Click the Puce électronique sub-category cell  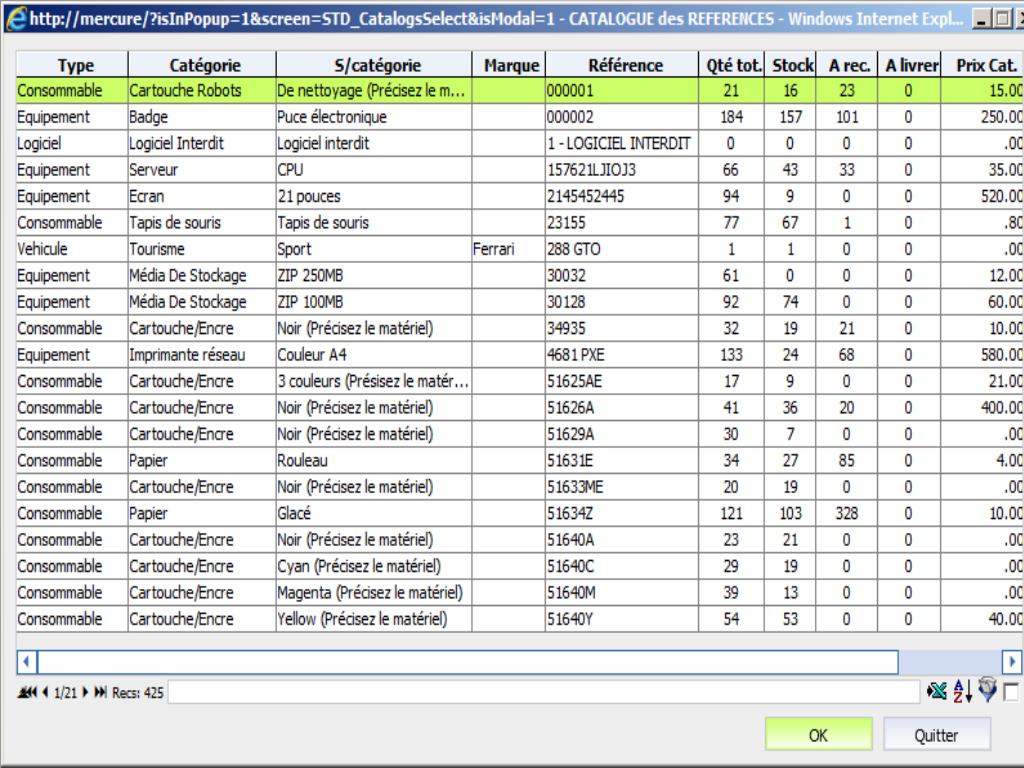click(374, 117)
